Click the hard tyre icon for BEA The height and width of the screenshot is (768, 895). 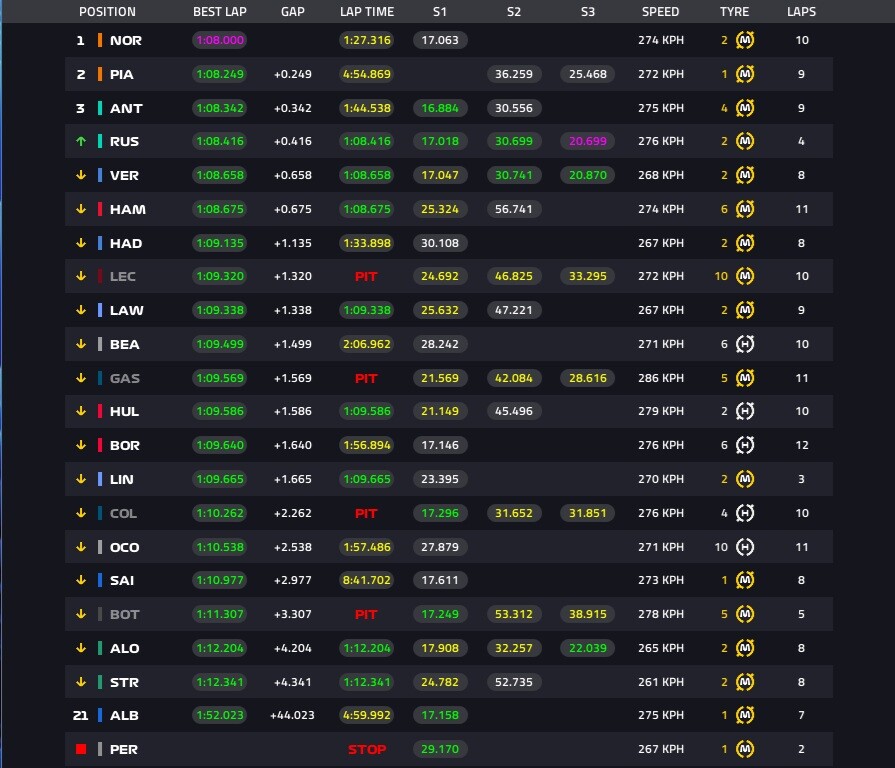pyautogui.click(x=745, y=344)
